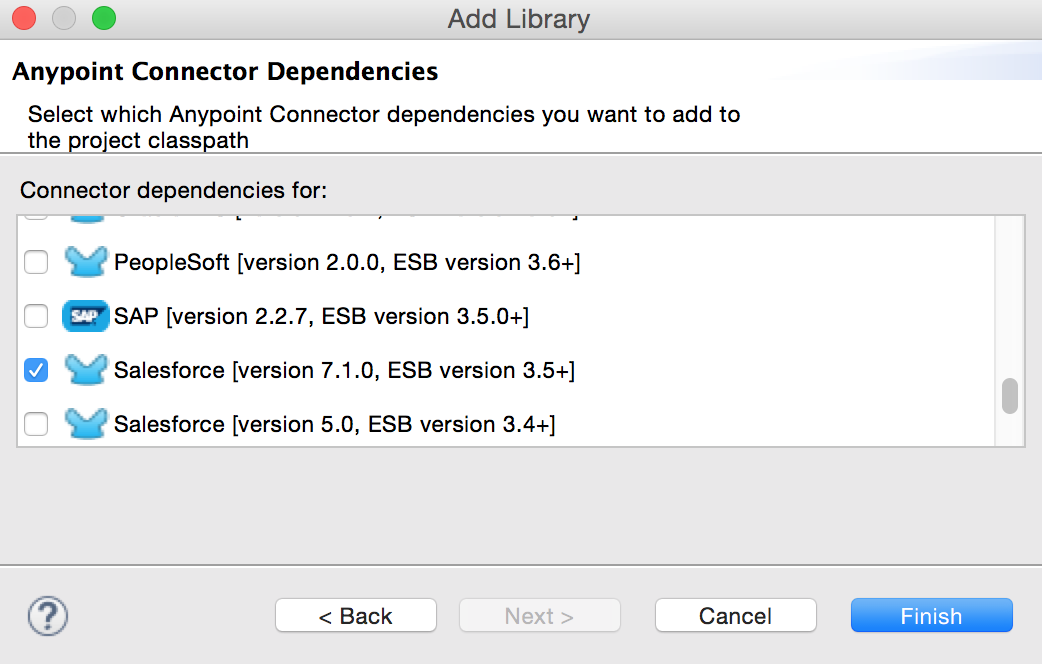Open the help dialog via the question mark icon
Screen dimensions: 1042x664
point(47,616)
